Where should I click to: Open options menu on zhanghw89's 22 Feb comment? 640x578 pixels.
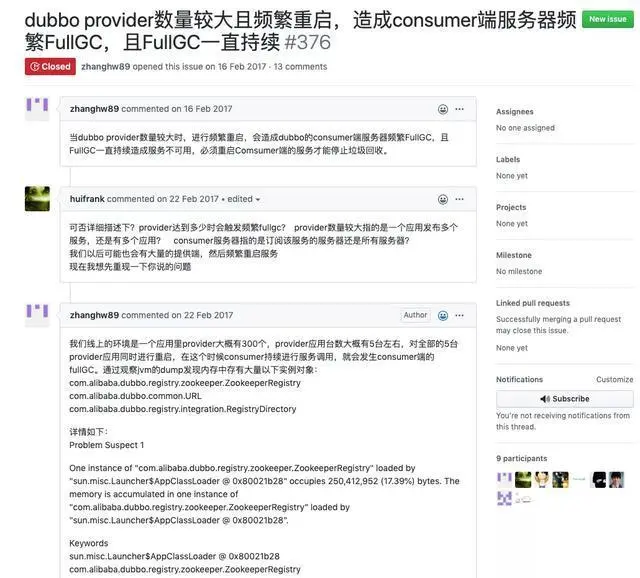click(x=460, y=316)
